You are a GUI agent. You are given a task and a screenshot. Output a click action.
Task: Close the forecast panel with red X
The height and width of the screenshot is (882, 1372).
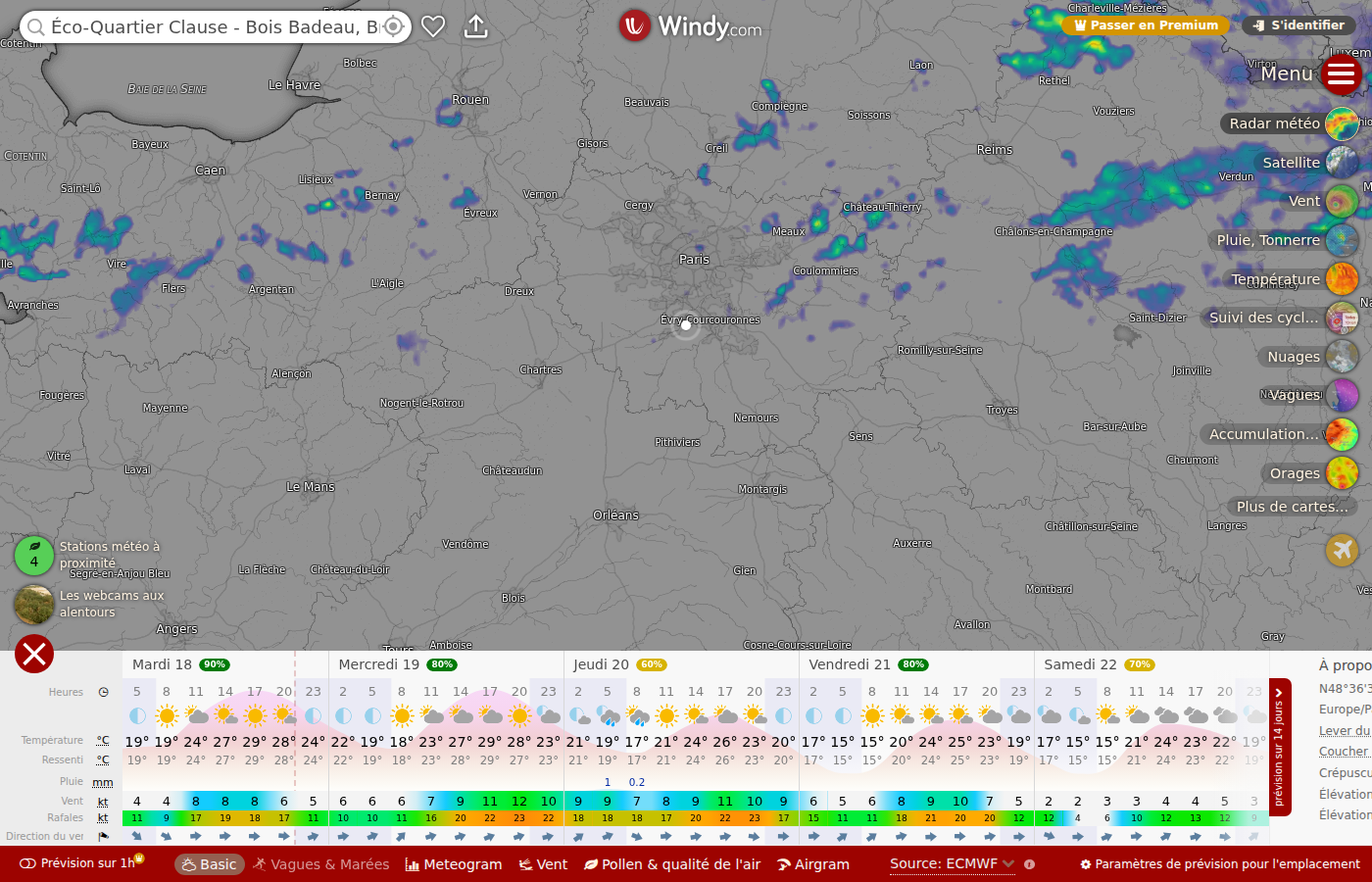point(34,654)
